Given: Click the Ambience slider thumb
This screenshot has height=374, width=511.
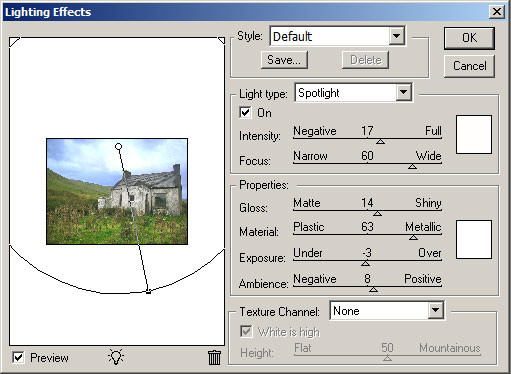Looking at the screenshot, I should click(373, 289).
